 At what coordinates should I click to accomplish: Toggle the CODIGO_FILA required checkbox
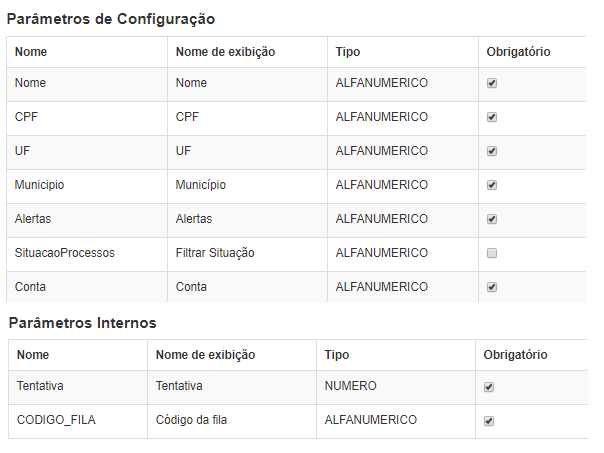[489, 421]
